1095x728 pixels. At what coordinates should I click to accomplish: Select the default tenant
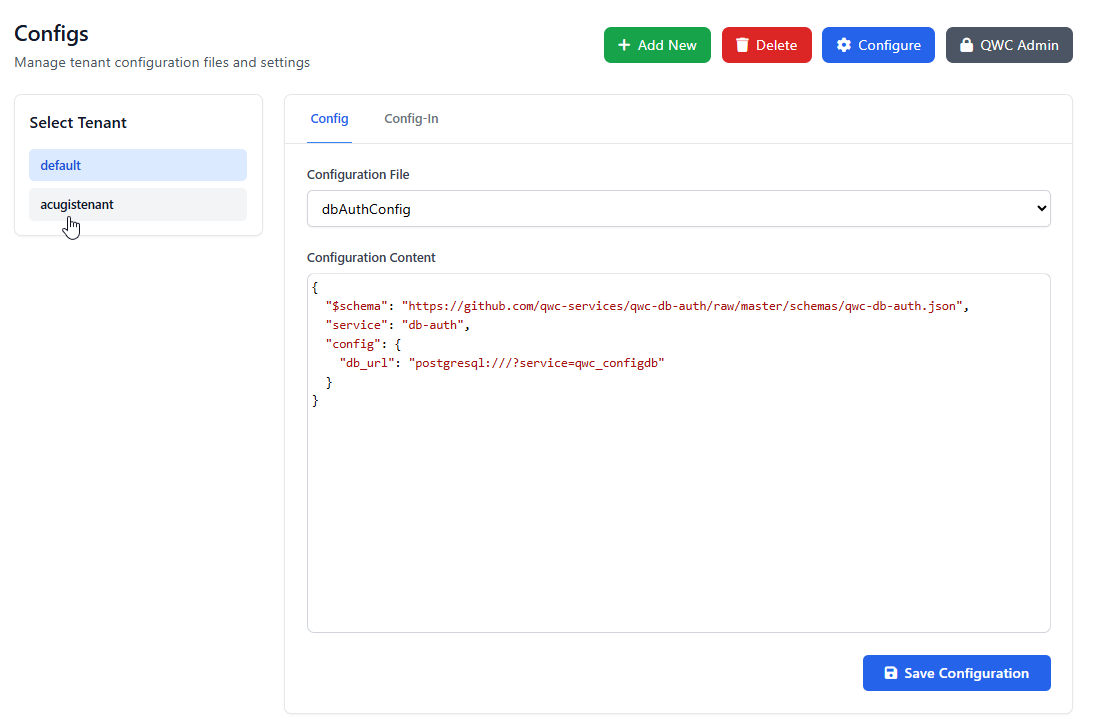[138, 165]
